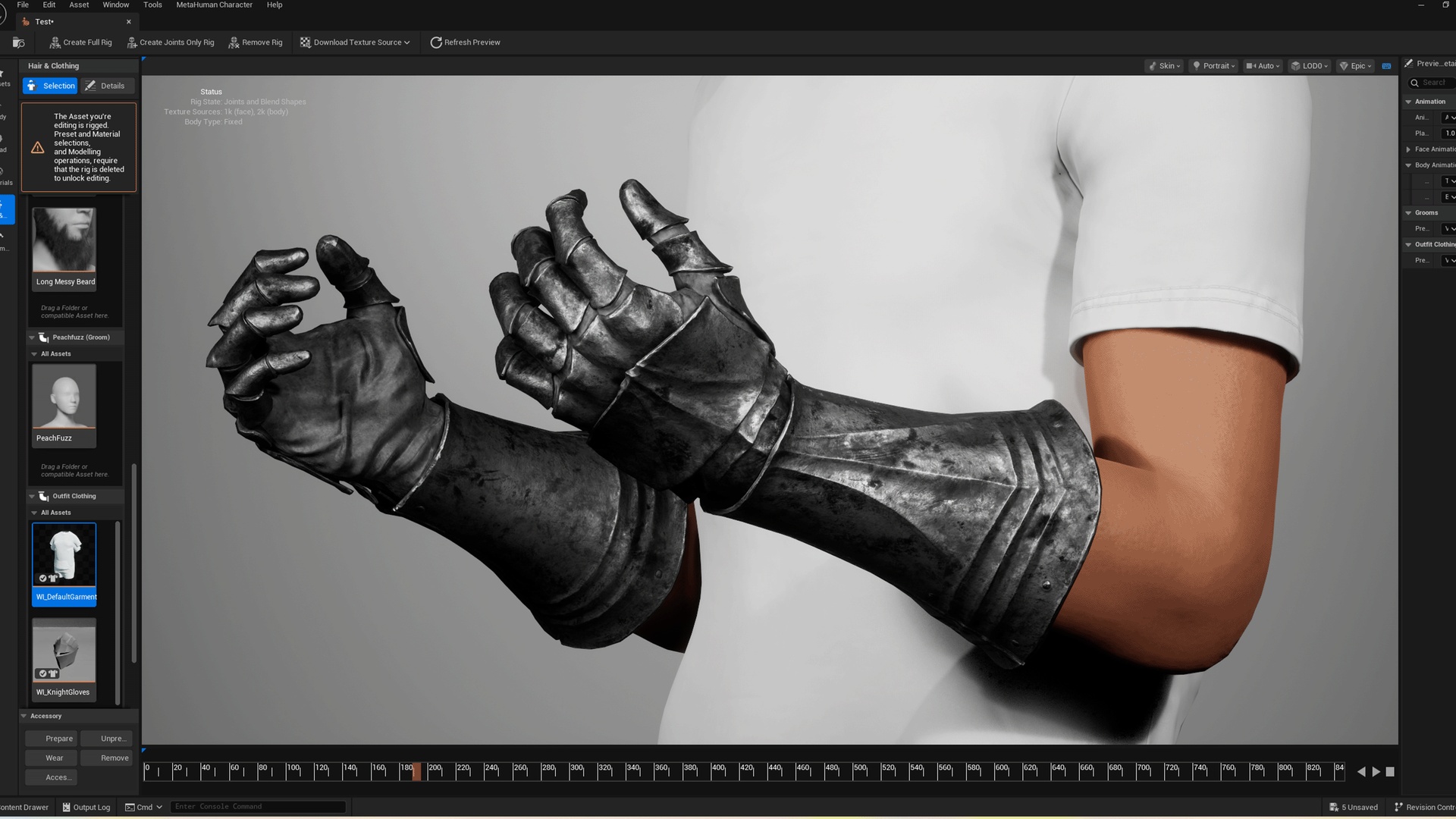Screen dimensions: 1456x819
Task: Switch to Selection mode
Action: click(50, 86)
